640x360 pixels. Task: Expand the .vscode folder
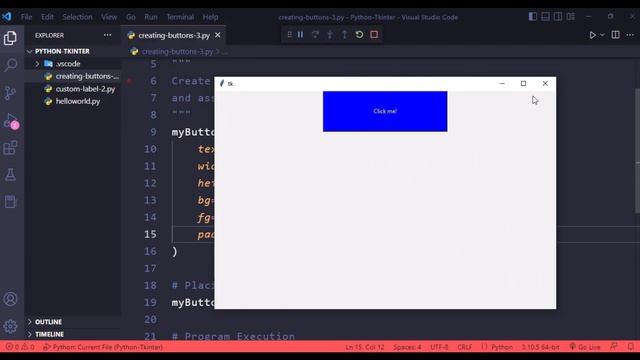pyautogui.click(x=73, y=64)
